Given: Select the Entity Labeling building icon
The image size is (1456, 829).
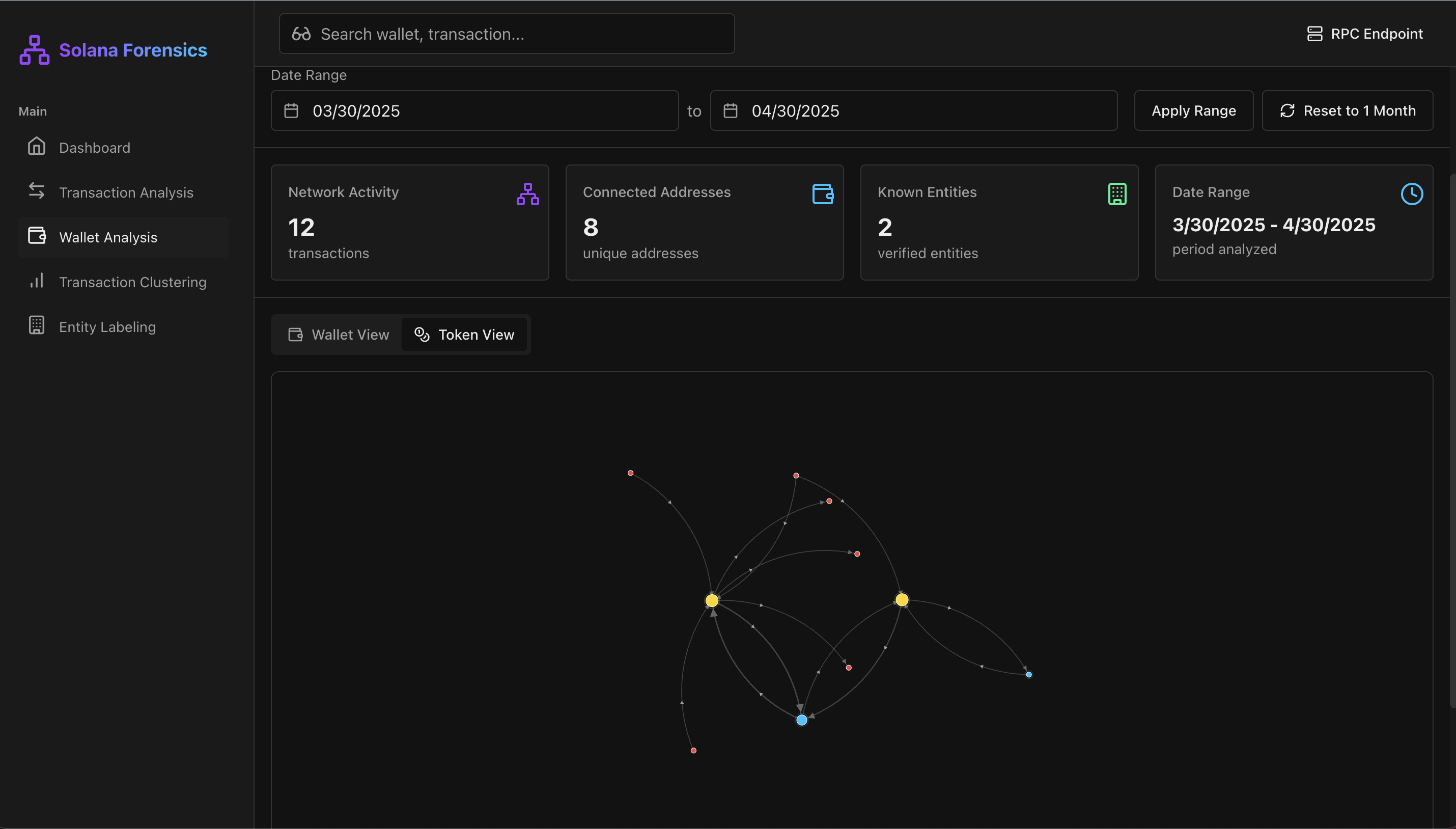Looking at the screenshot, I should [37, 326].
